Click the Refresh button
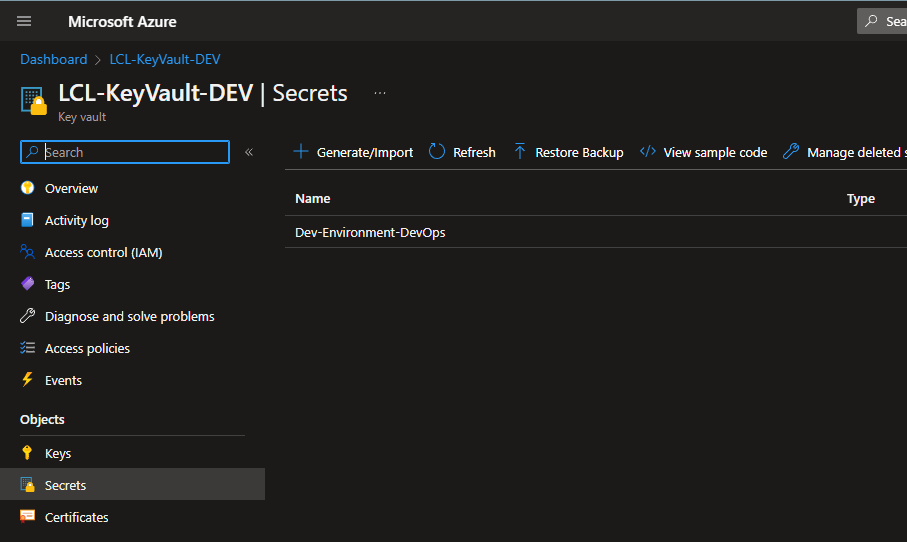The image size is (907, 542). [474, 153]
